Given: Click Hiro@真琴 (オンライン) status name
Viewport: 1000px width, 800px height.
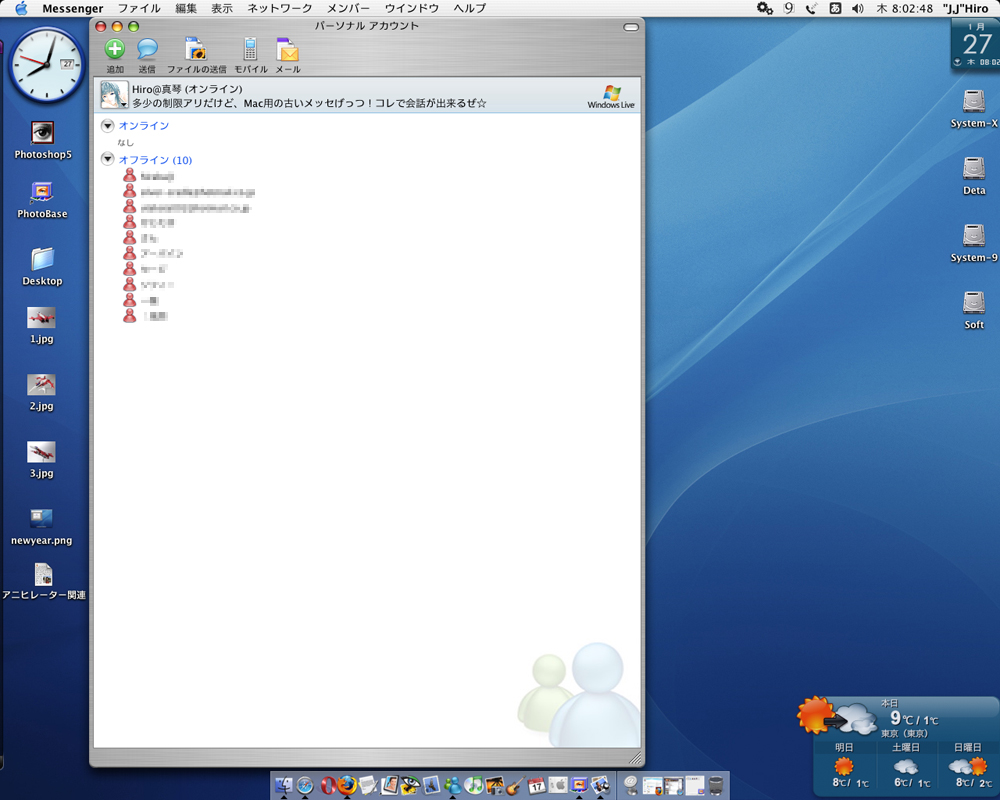Looking at the screenshot, I should (x=187, y=89).
